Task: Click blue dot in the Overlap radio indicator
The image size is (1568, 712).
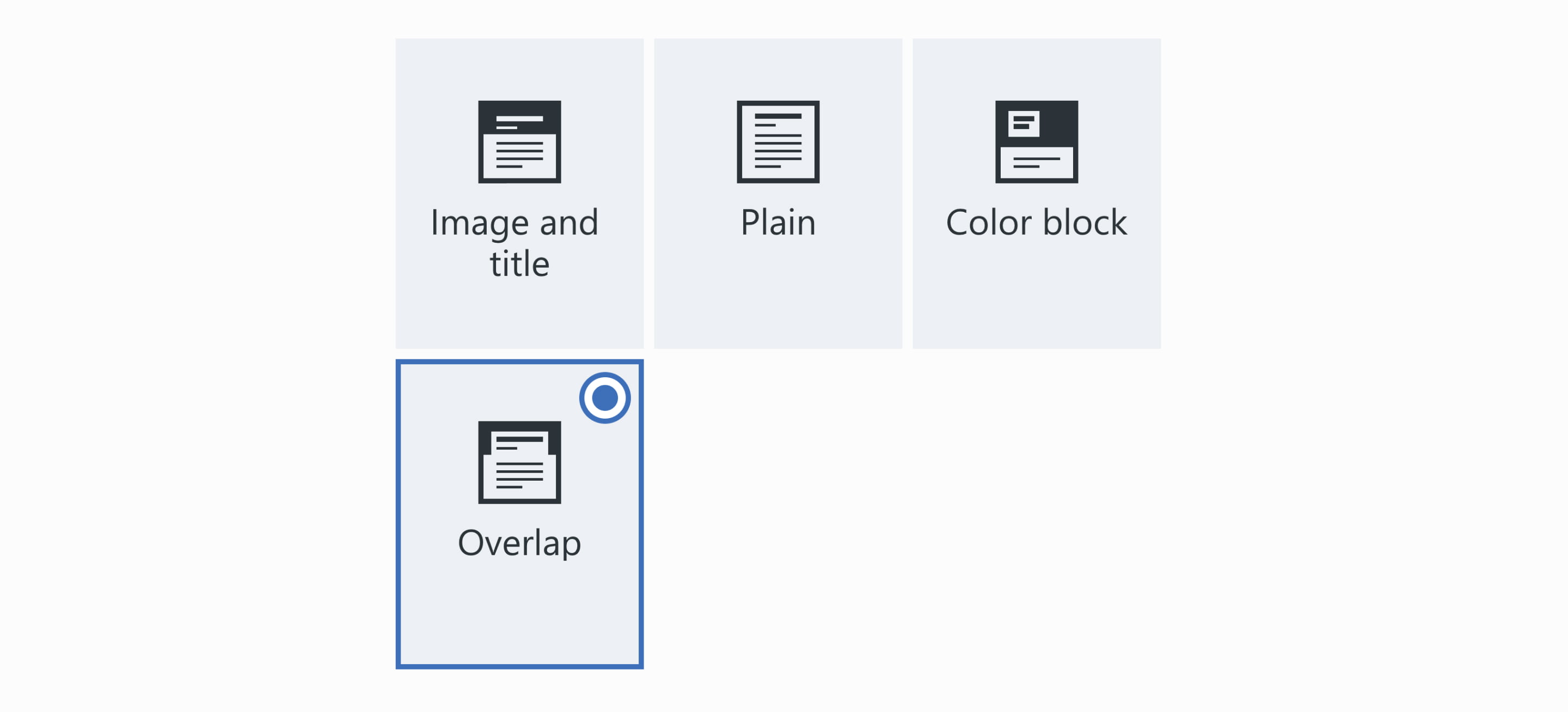Action: coord(604,398)
